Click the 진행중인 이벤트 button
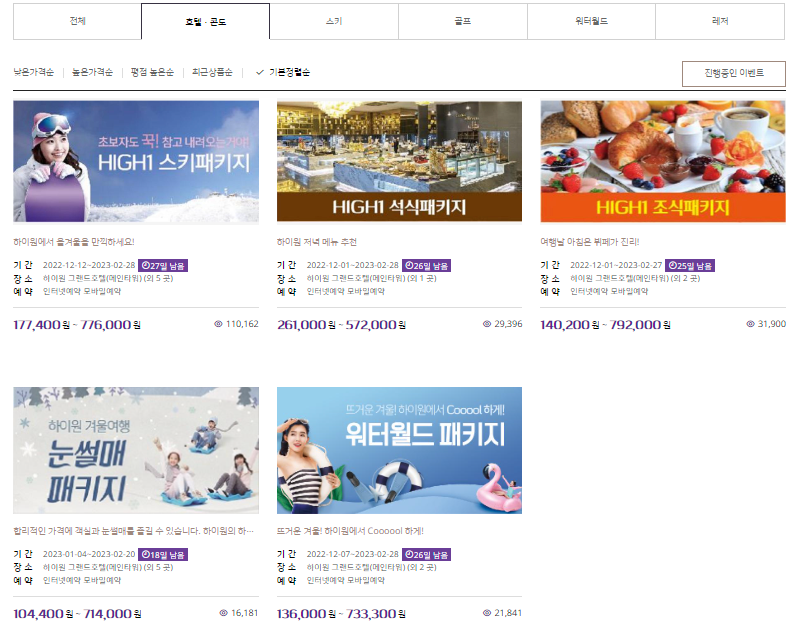 pyautogui.click(x=734, y=74)
